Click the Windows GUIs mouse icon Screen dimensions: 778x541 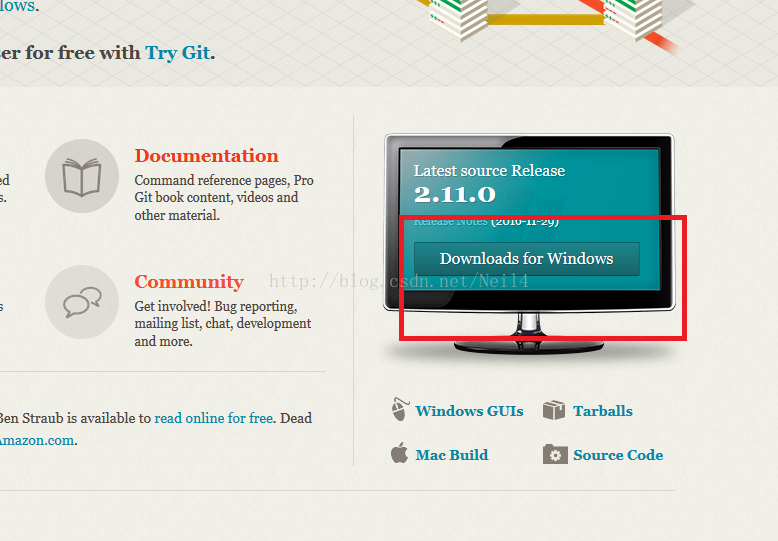tap(400, 409)
